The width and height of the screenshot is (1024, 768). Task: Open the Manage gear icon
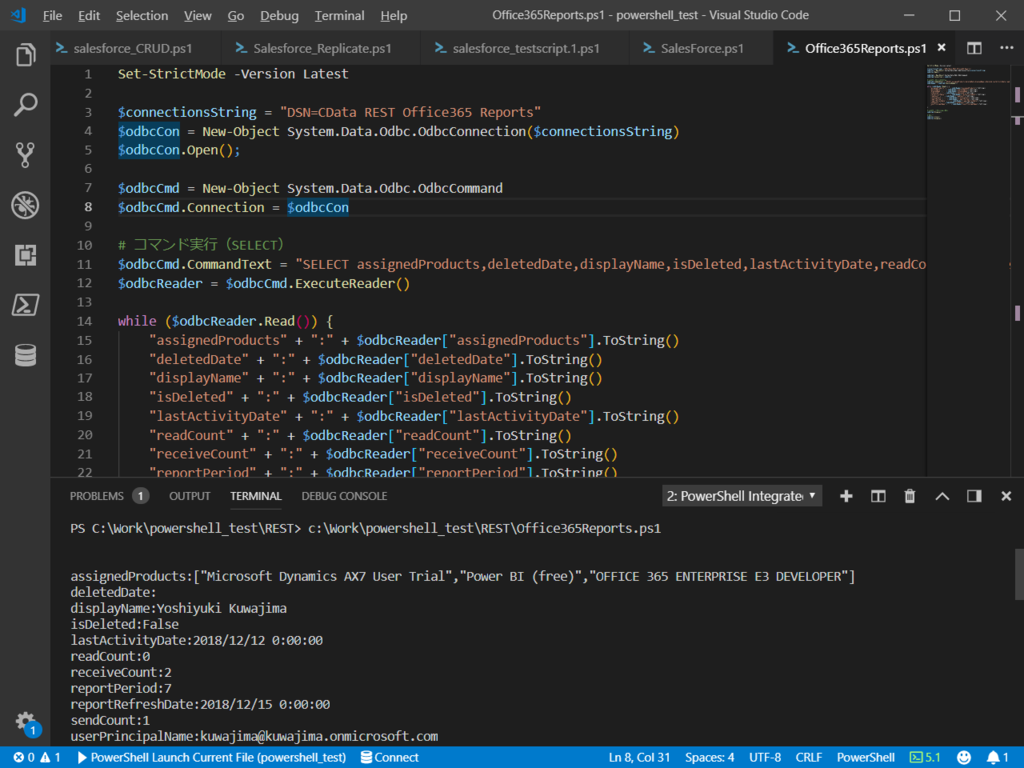[26, 722]
